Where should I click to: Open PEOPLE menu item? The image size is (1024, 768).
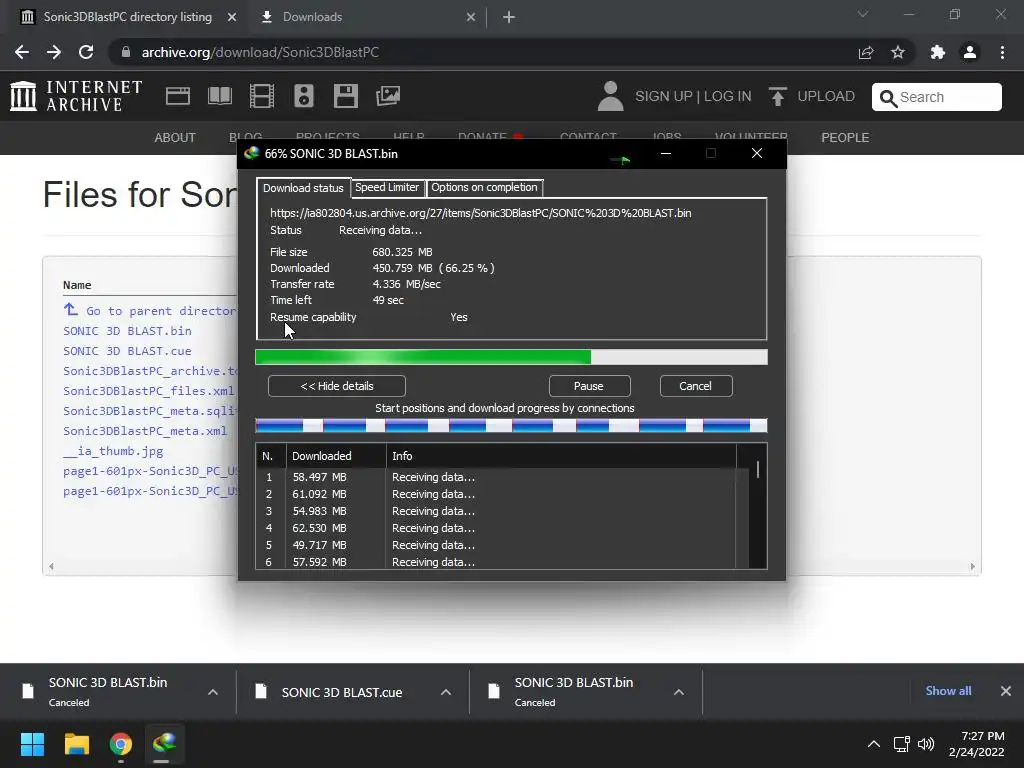[x=845, y=138]
